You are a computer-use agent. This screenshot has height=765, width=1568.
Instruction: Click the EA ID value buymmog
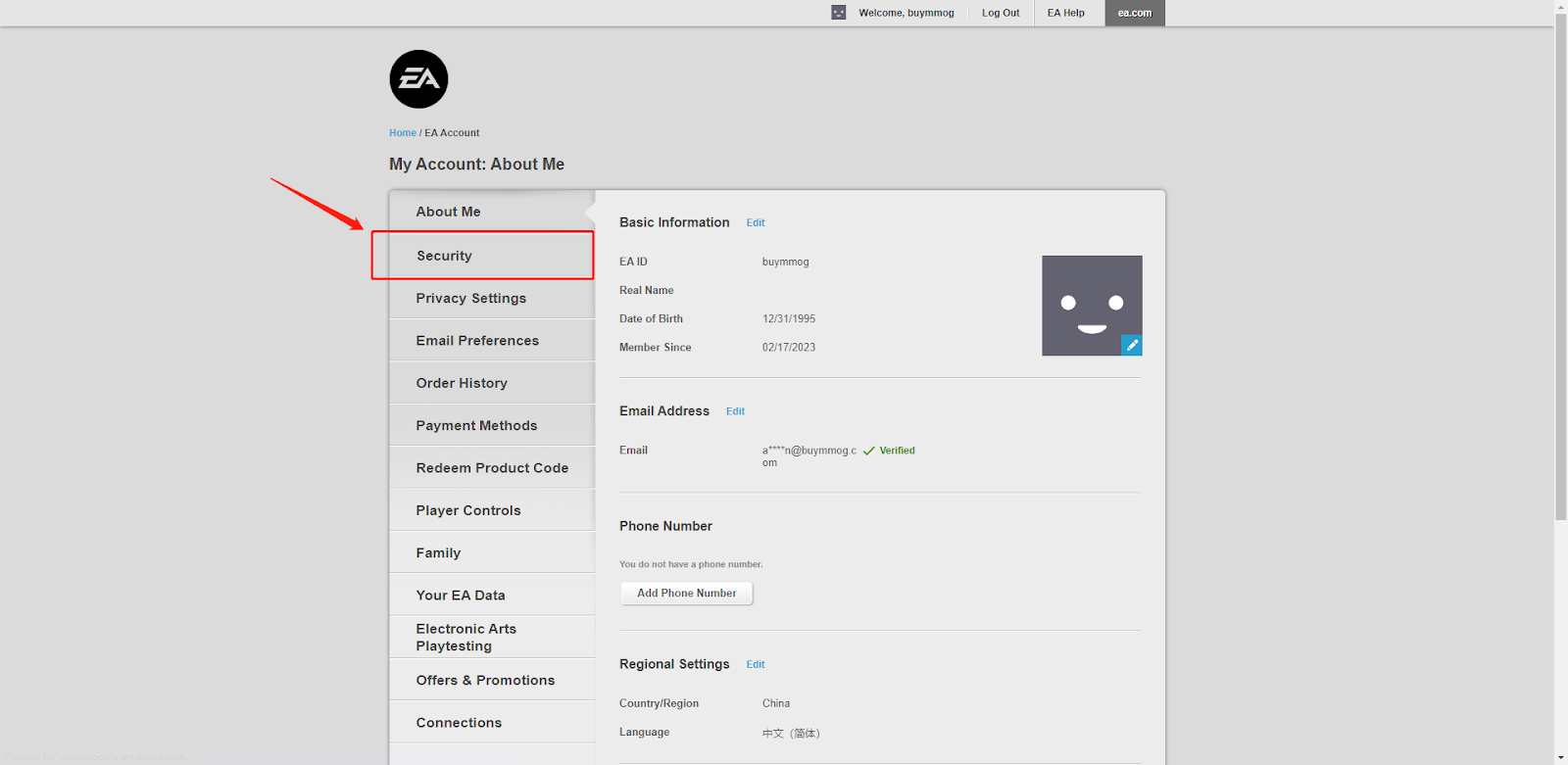coord(786,262)
